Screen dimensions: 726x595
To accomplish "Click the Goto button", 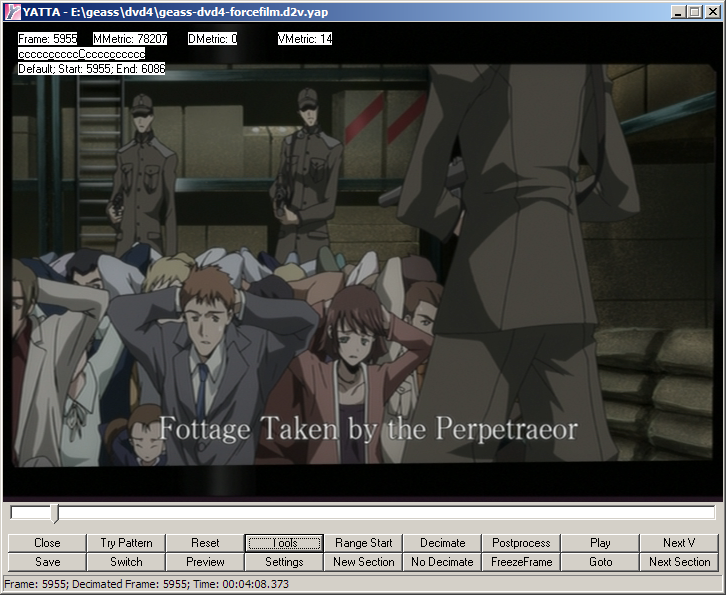I will pyautogui.click(x=600, y=562).
